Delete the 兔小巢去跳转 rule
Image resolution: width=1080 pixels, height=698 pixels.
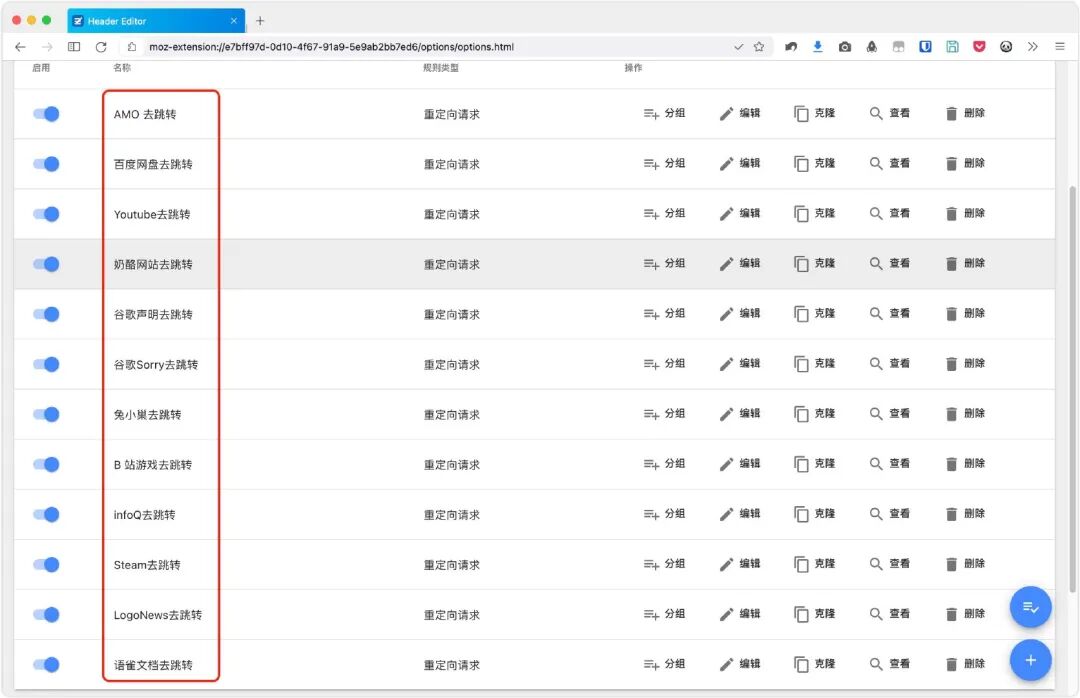point(965,413)
